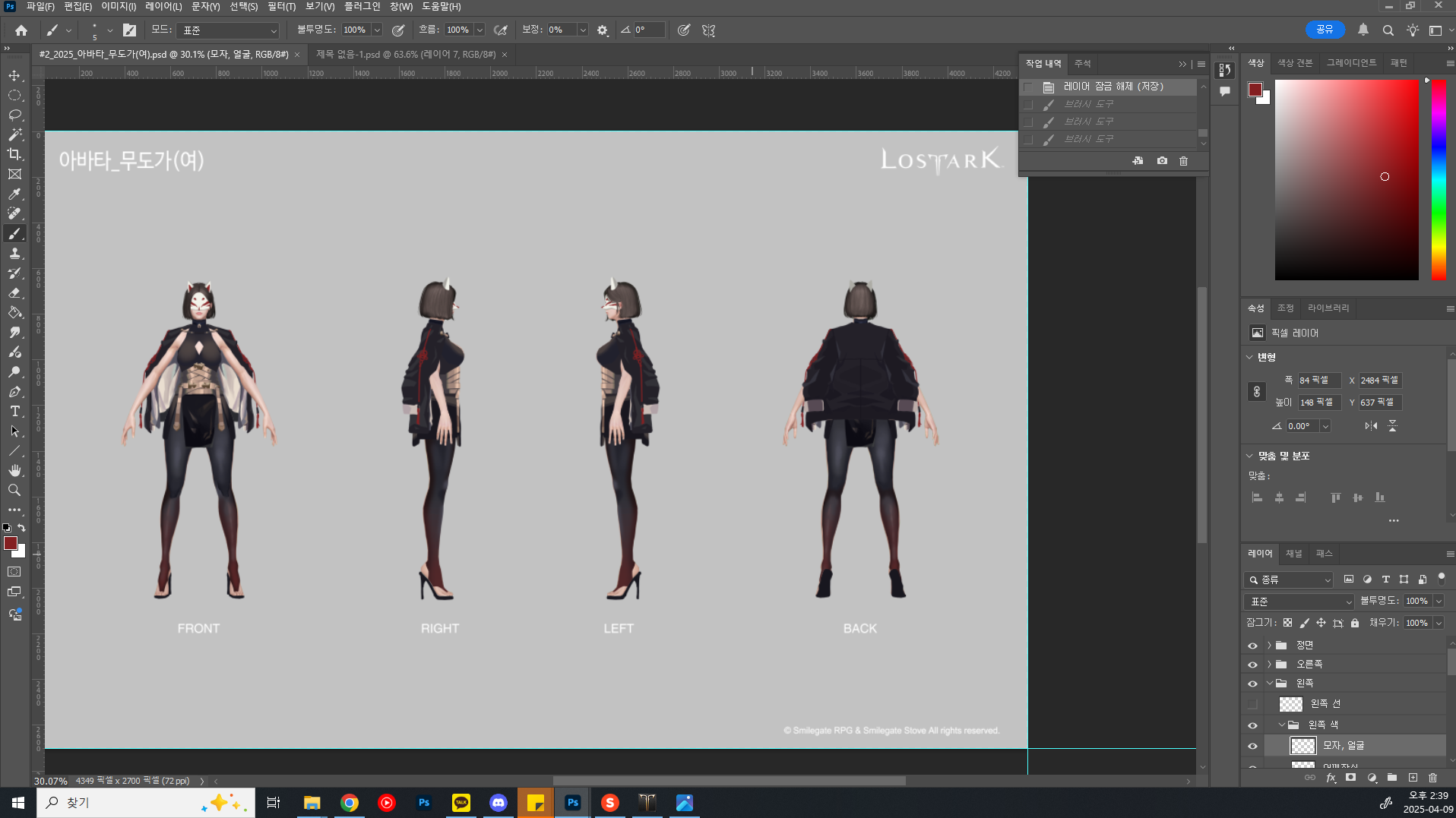This screenshot has width=1456, height=818.
Task: Select the Spot Healing Brush tool
Action: pyautogui.click(x=14, y=214)
